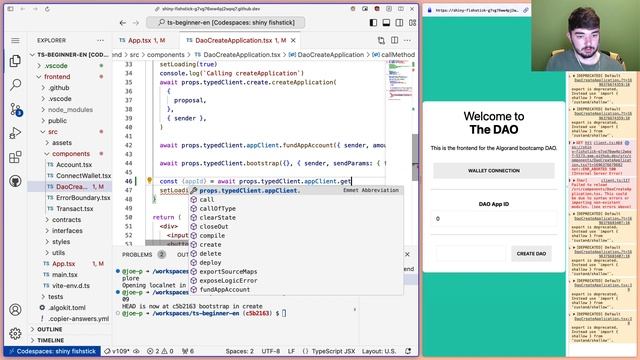
Task: Close the DaoCreateApplication.tsx tab
Action: click(x=293, y=40)
